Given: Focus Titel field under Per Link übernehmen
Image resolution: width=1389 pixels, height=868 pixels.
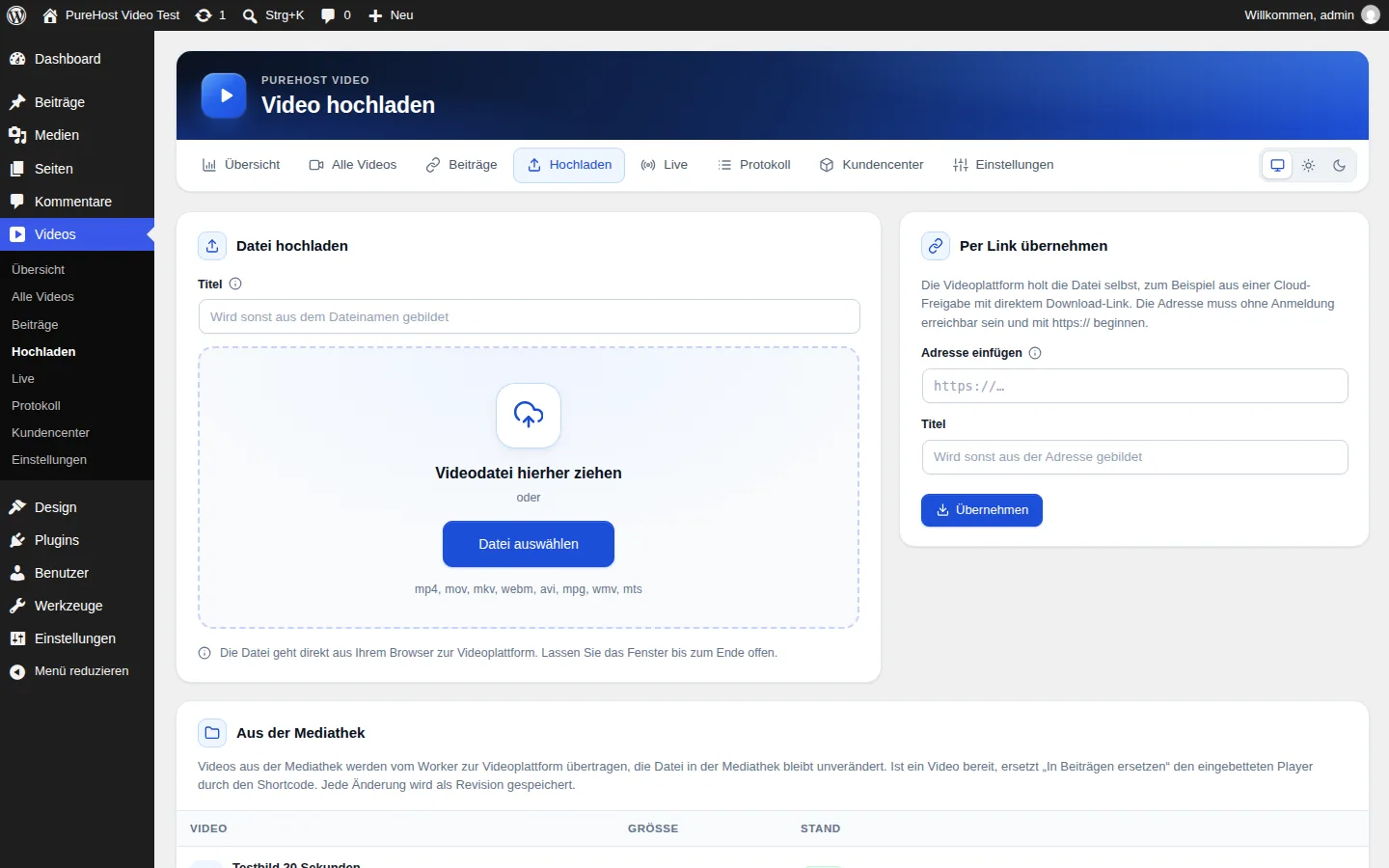Looking at the screenshot, I should (x=1134, y=457).
